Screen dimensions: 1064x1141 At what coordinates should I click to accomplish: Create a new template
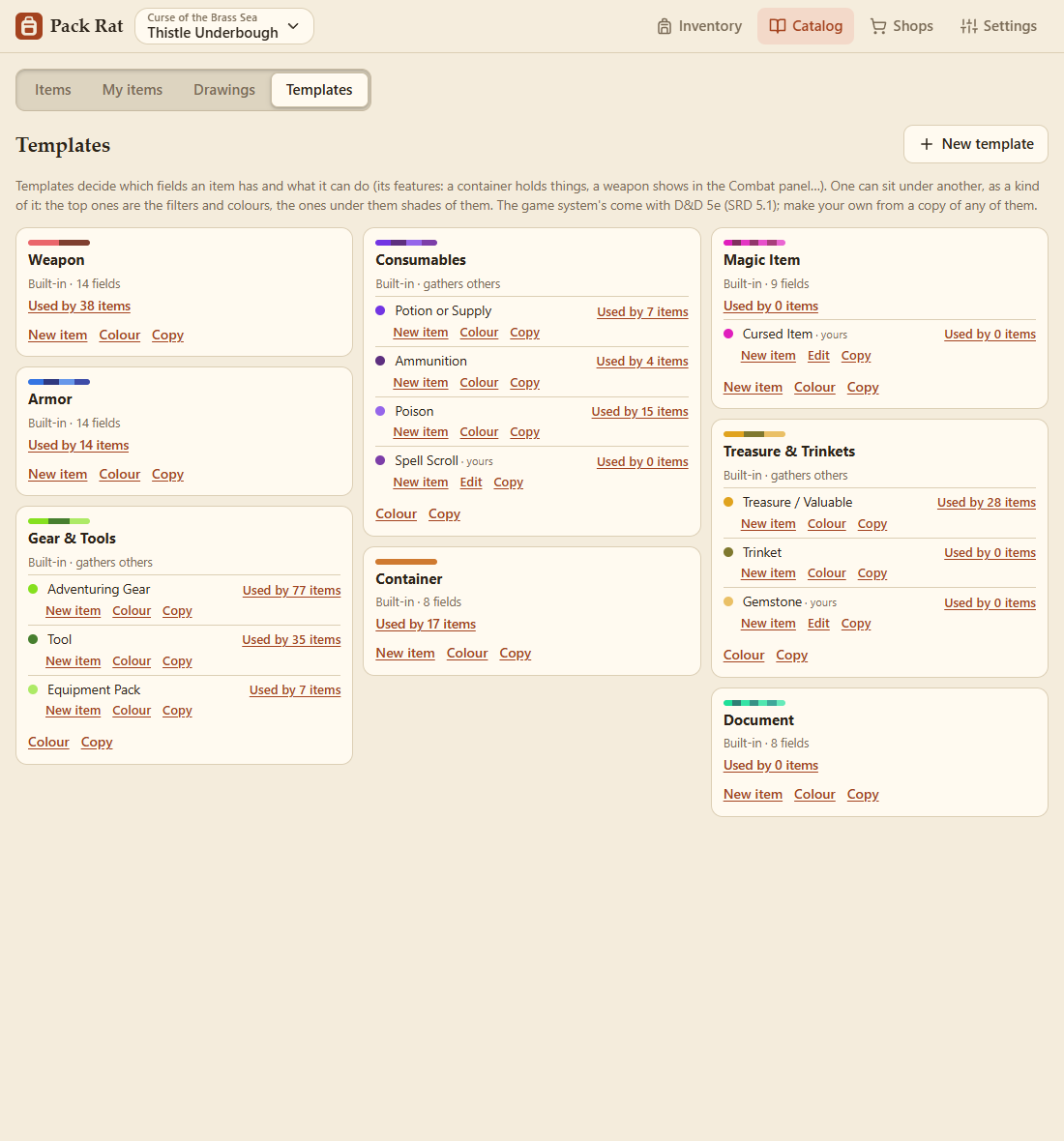tap(976, 144)
